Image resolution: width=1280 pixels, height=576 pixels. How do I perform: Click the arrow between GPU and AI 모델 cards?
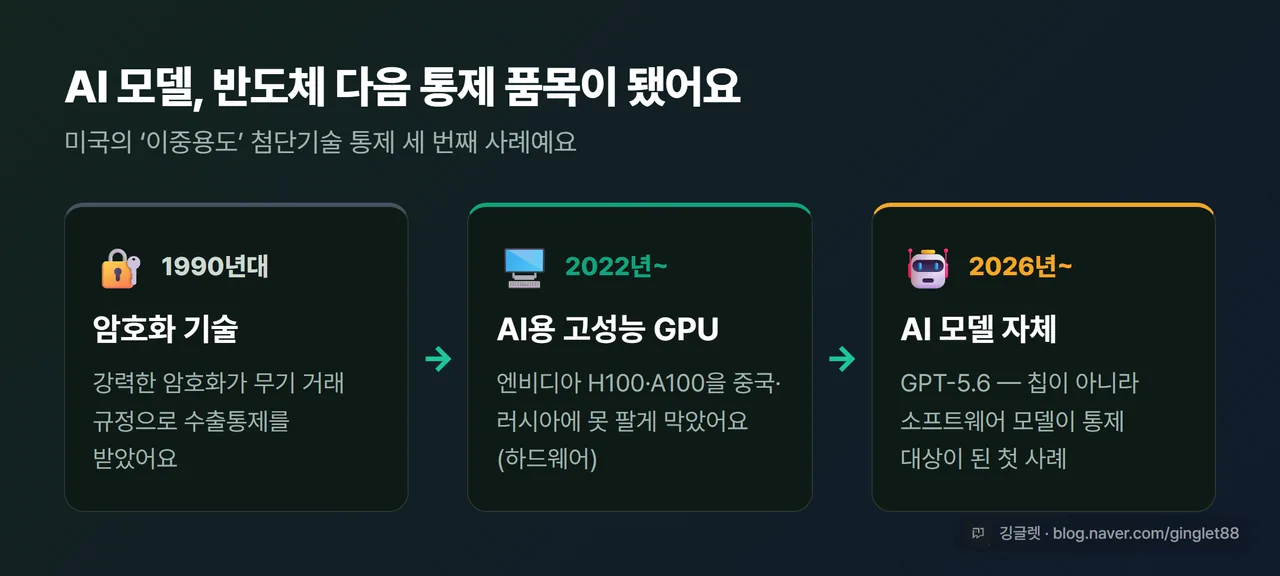(842, 359)
